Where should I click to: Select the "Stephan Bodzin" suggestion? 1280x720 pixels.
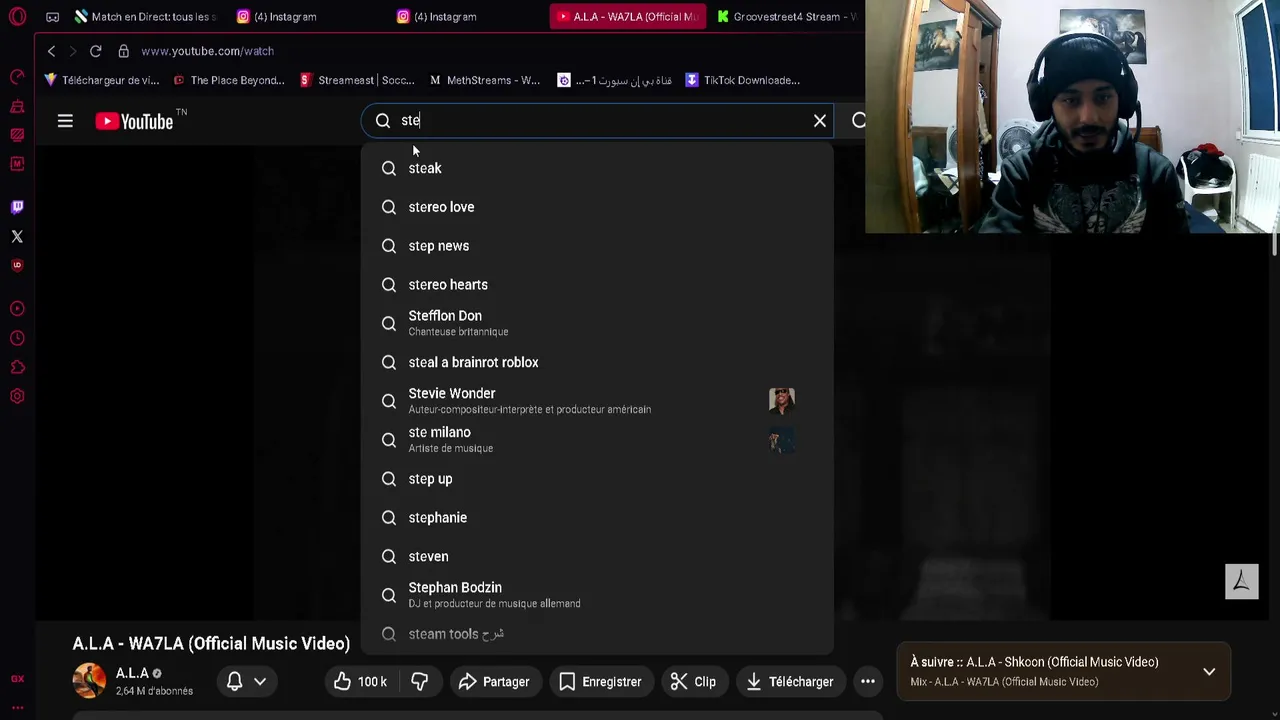[597, 595]
